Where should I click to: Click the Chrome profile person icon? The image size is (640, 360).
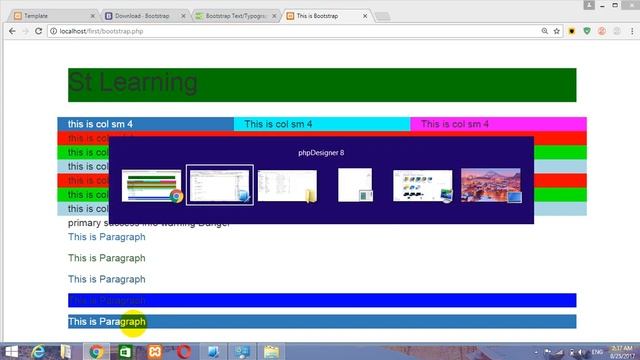(x=589, y=5)
